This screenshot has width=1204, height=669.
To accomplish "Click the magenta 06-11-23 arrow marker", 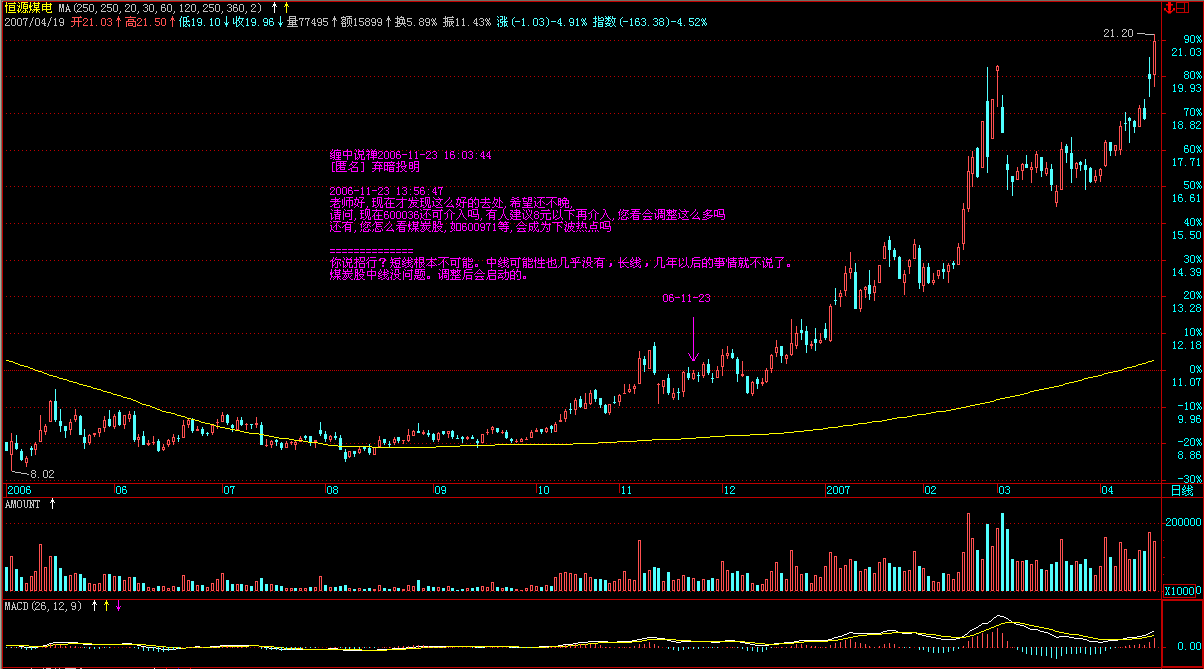I will [693, 353].
